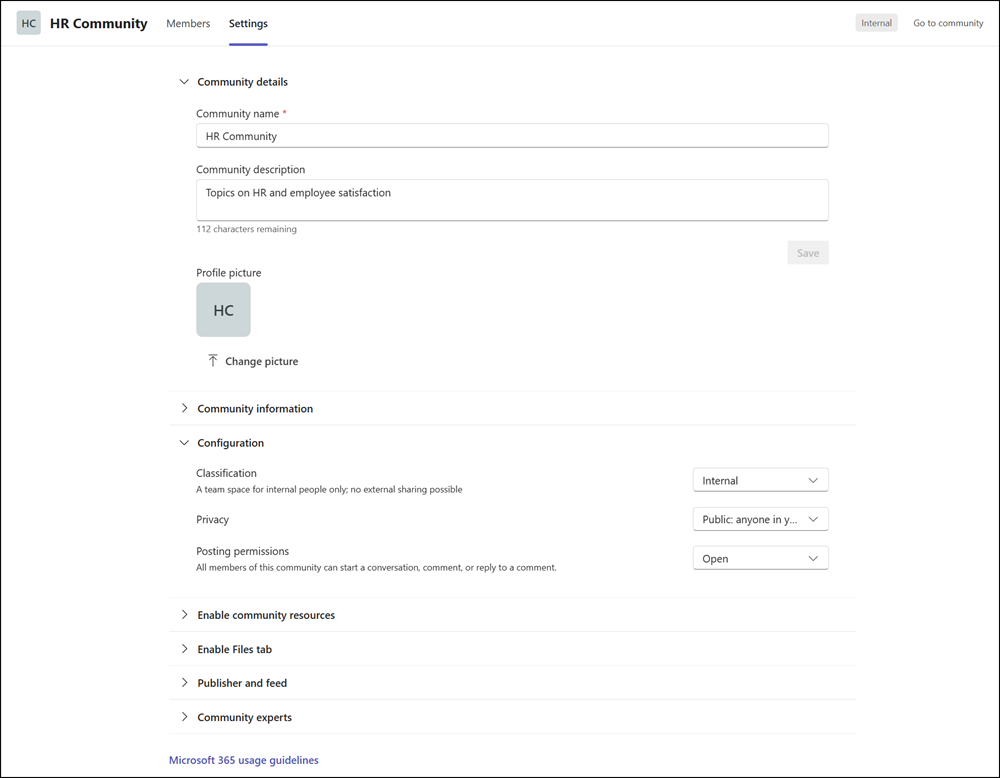Image resolution: width=1000 pixels, height=778 pixels.
Task: Expand the Community information section
Action: [x=184, y=408]
